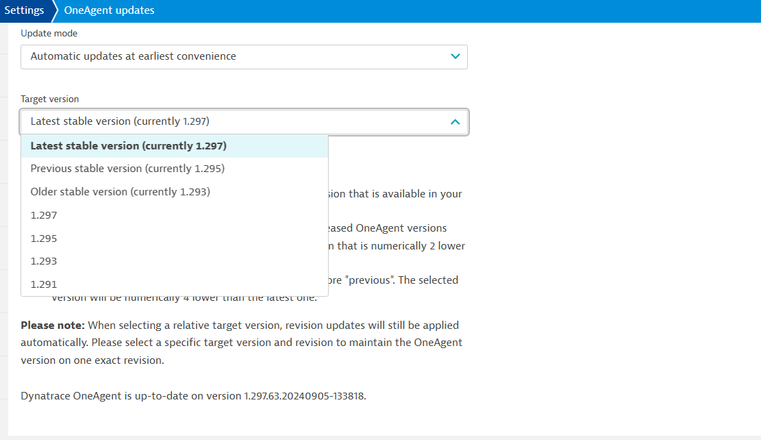Viewport: 761px width, 440px height.
Task: Click the bold Please note text
Action: pos(53,326)
